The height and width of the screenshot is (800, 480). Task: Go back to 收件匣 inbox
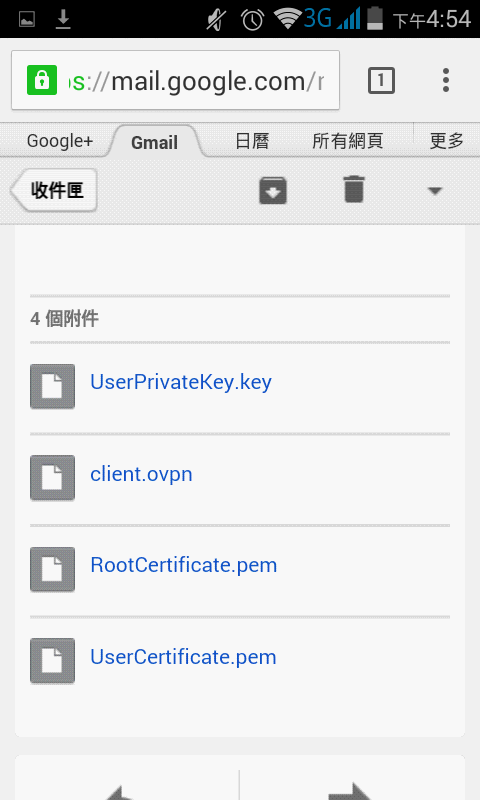click(54, 190)
